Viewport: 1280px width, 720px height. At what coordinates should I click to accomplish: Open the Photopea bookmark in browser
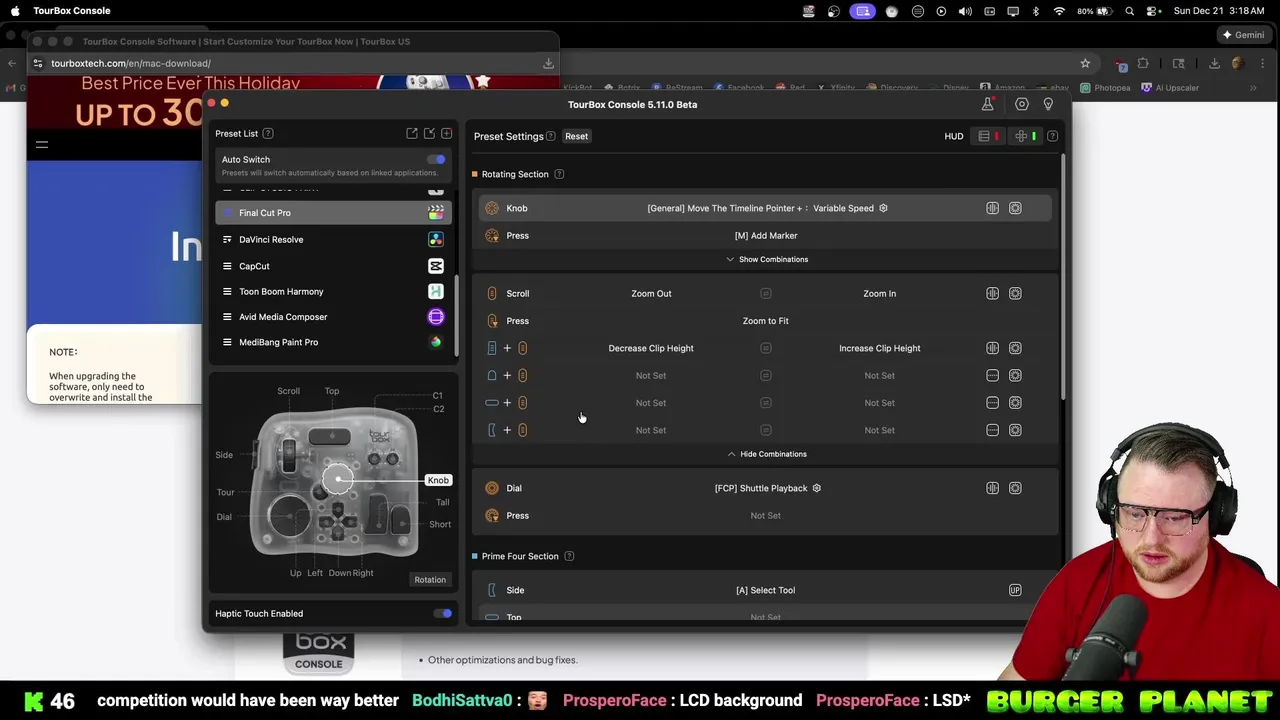pyautogui.click(x=1105, y=88)
